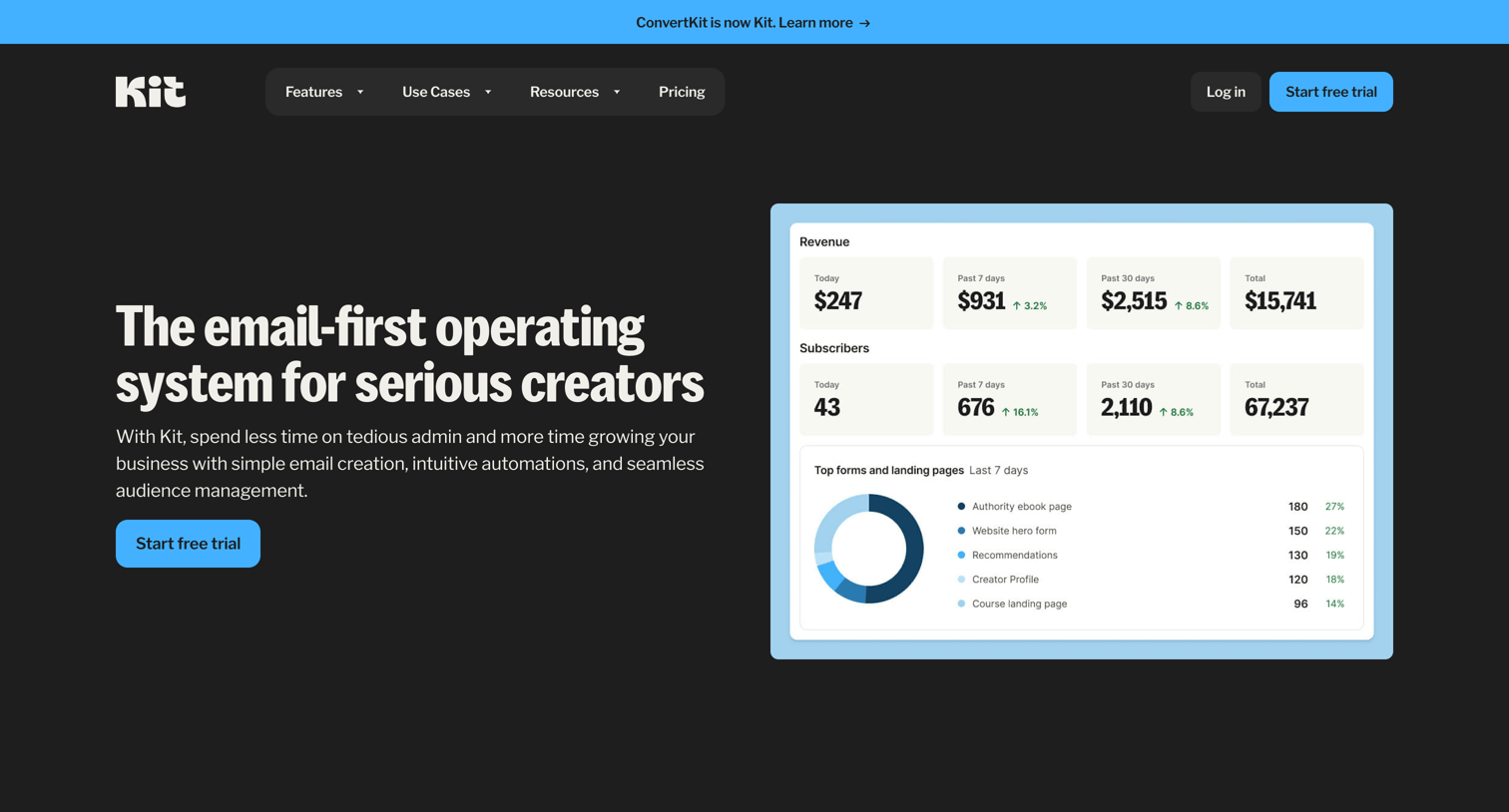Expand the Features dropdown arrow
This screenshot has height=812, width=1509.
coord(360,92)
